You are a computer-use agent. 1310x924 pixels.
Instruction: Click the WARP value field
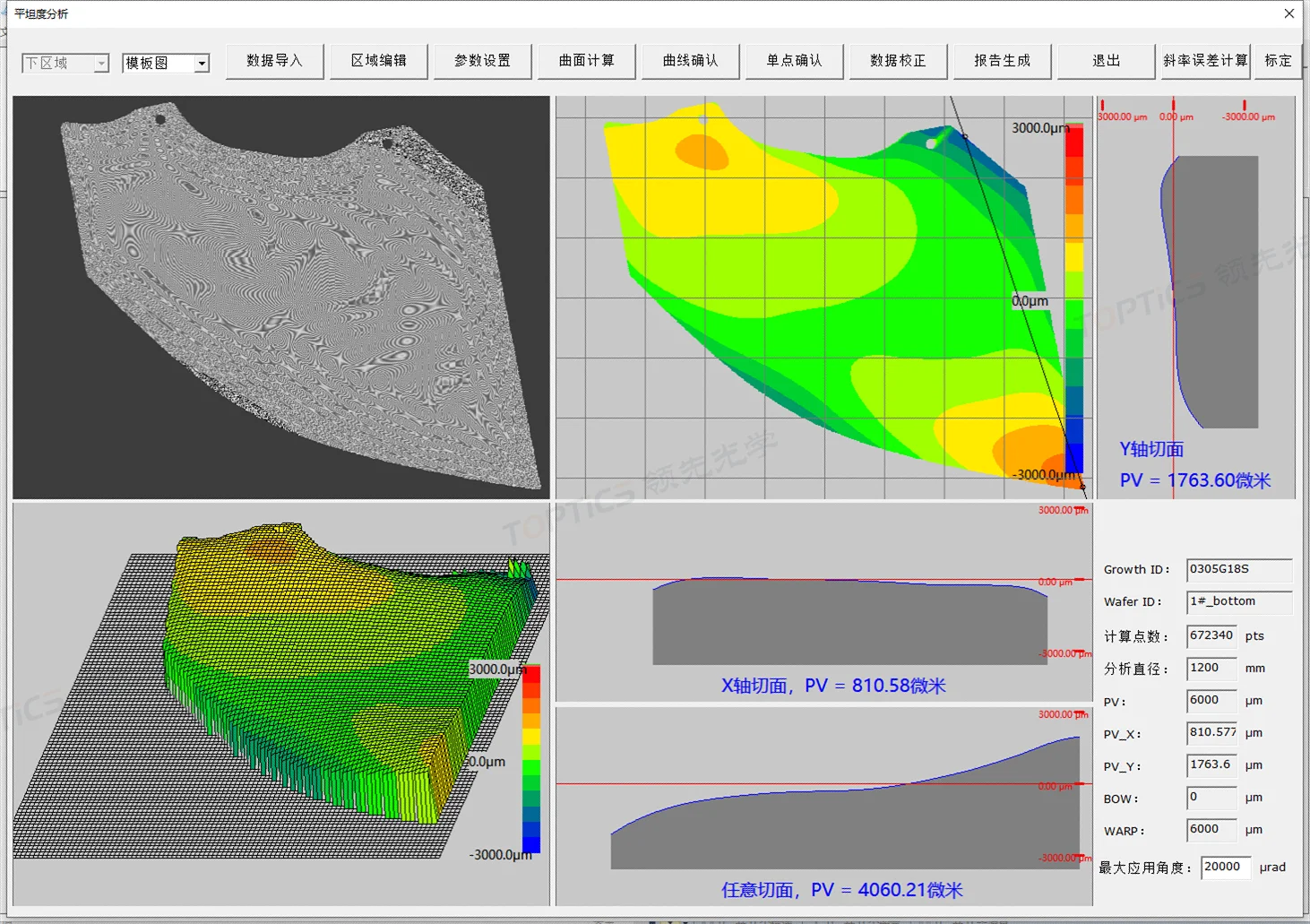coord(1211,830)
